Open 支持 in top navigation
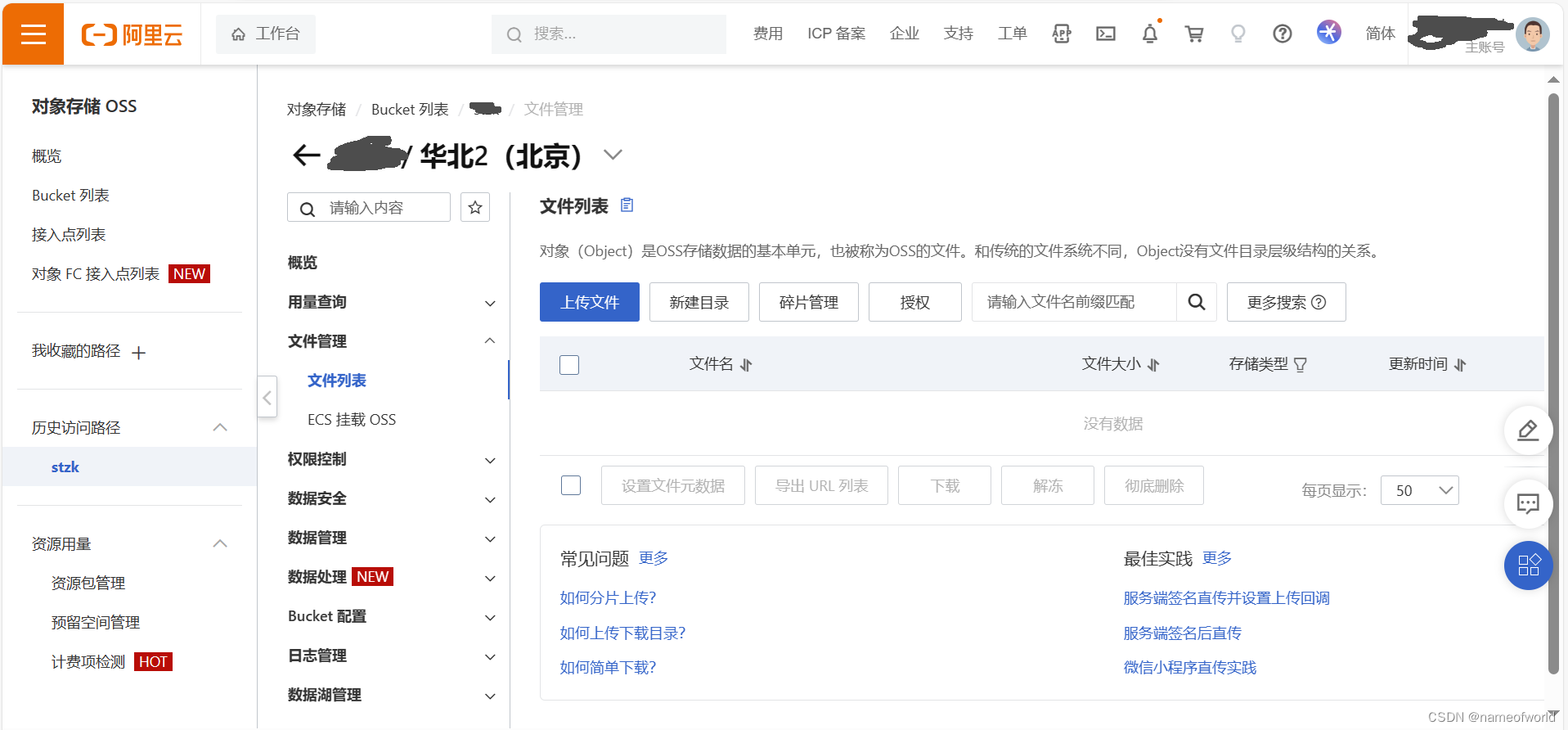Screen dimensions: 1568x730 [959, 34]
